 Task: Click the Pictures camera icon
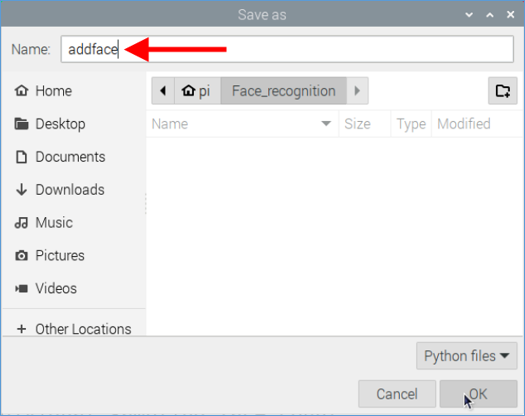[21, 256]
